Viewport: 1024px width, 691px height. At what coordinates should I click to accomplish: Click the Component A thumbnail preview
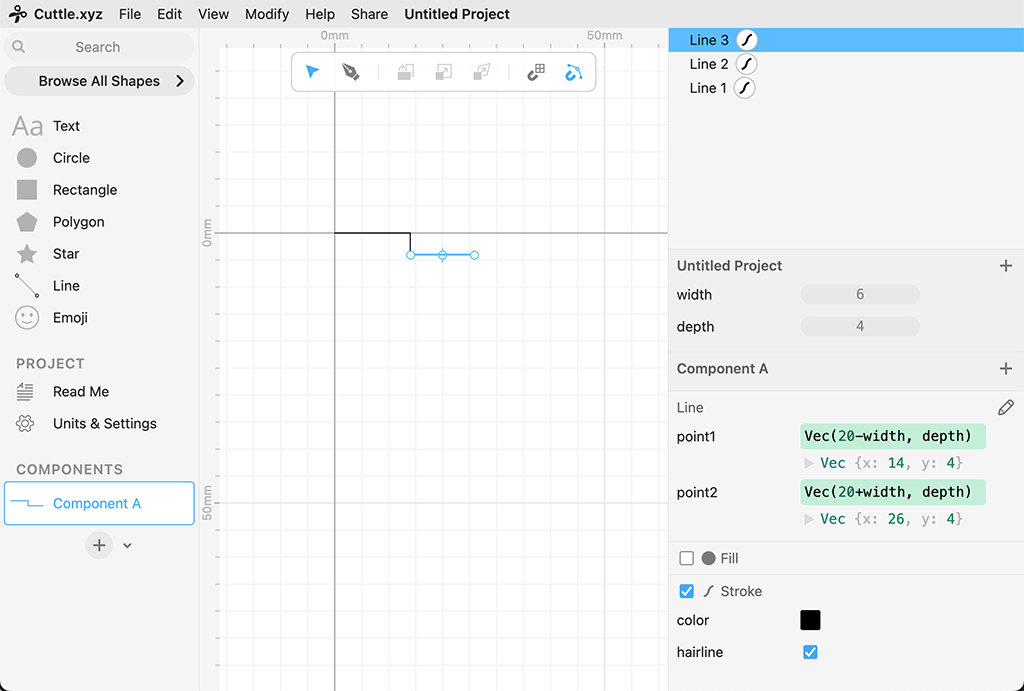(x=27, y=504)
